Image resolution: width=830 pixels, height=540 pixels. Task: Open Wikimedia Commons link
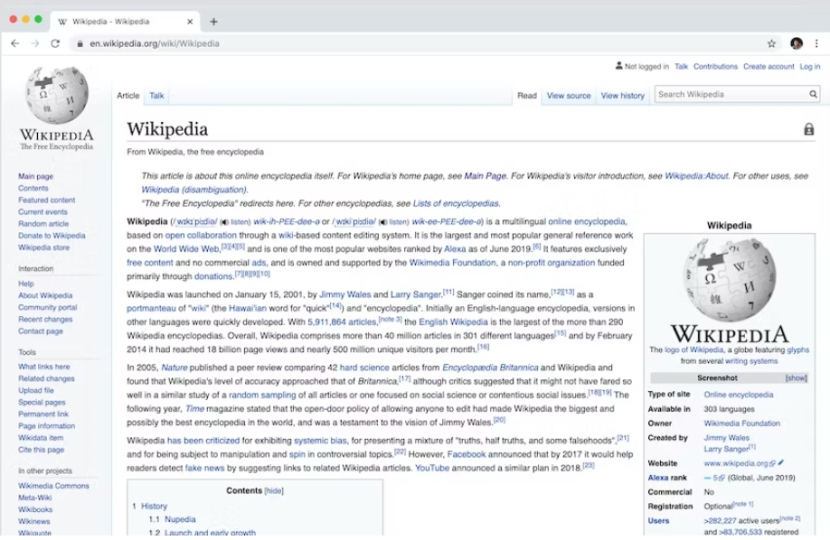pos(53,485)
